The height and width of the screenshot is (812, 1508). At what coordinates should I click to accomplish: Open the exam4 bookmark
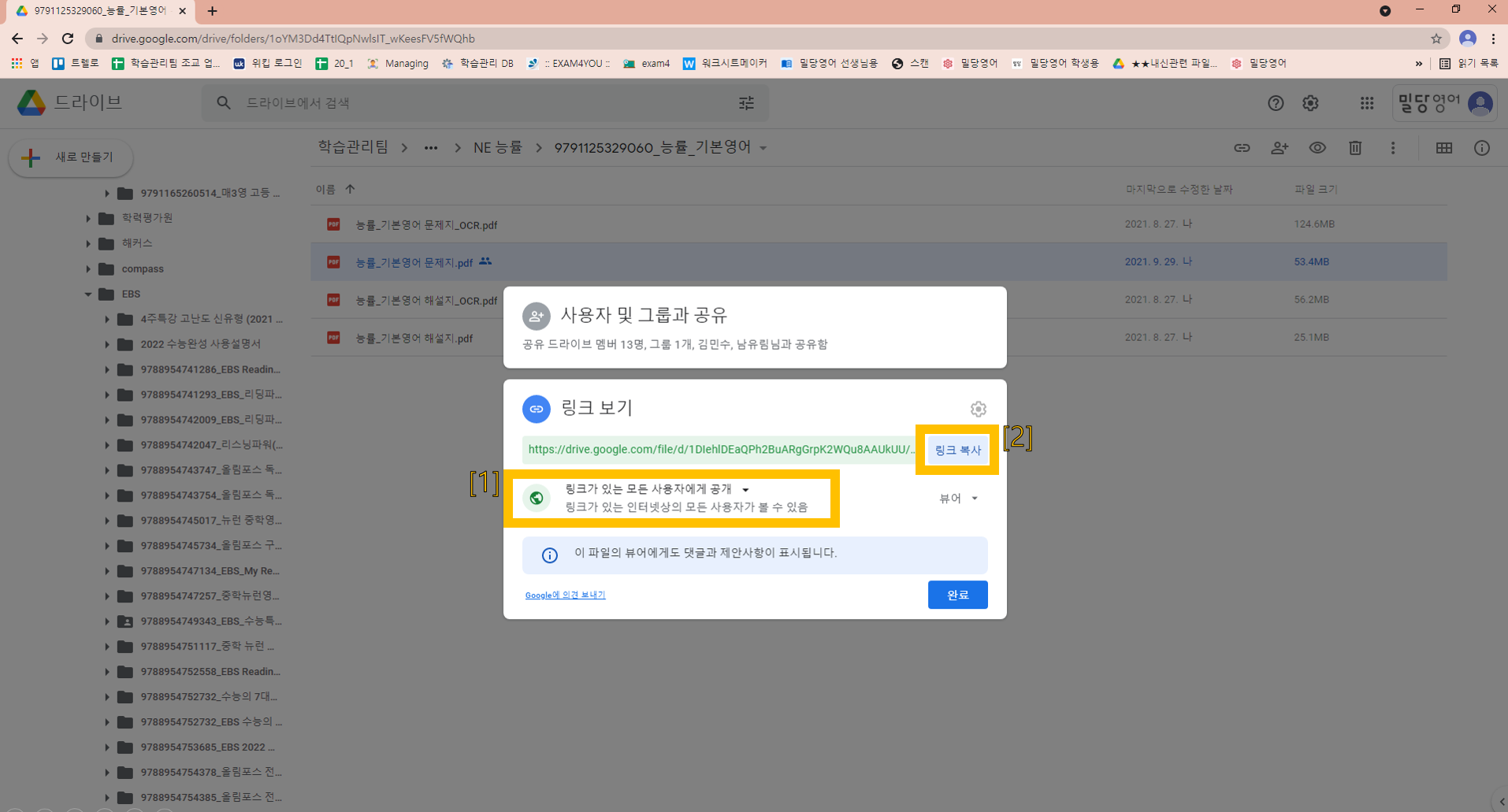point(647,64)
